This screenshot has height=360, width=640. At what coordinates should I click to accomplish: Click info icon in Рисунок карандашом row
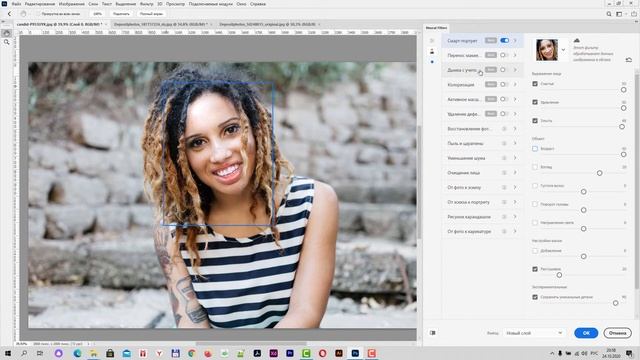[504, 217]
